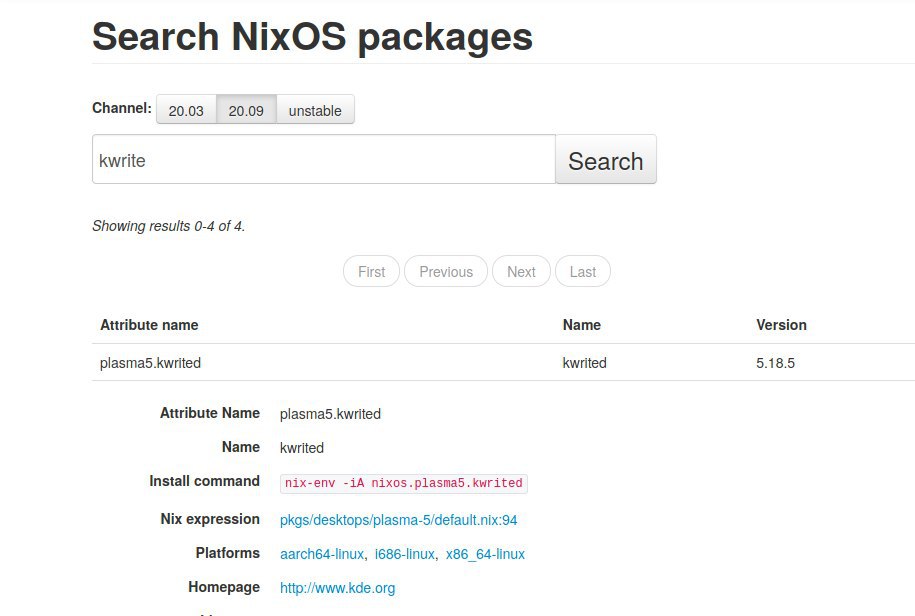Click the kwrited value beside Name label
This screenshot has width=915, height=616.
tap(302, 447)
